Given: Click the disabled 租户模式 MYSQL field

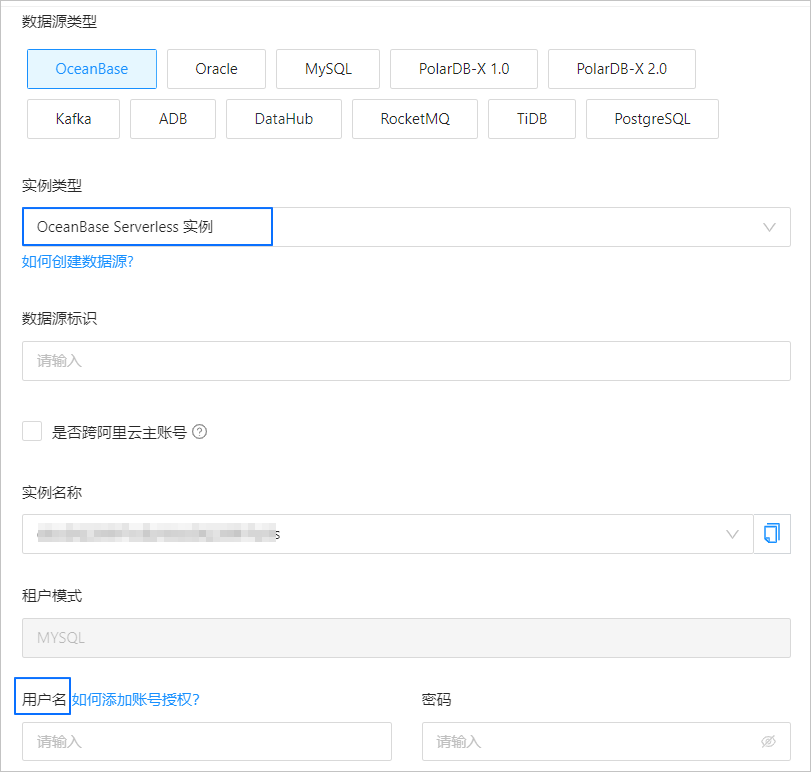Looking at the screenshot, I should click(406, 638).
